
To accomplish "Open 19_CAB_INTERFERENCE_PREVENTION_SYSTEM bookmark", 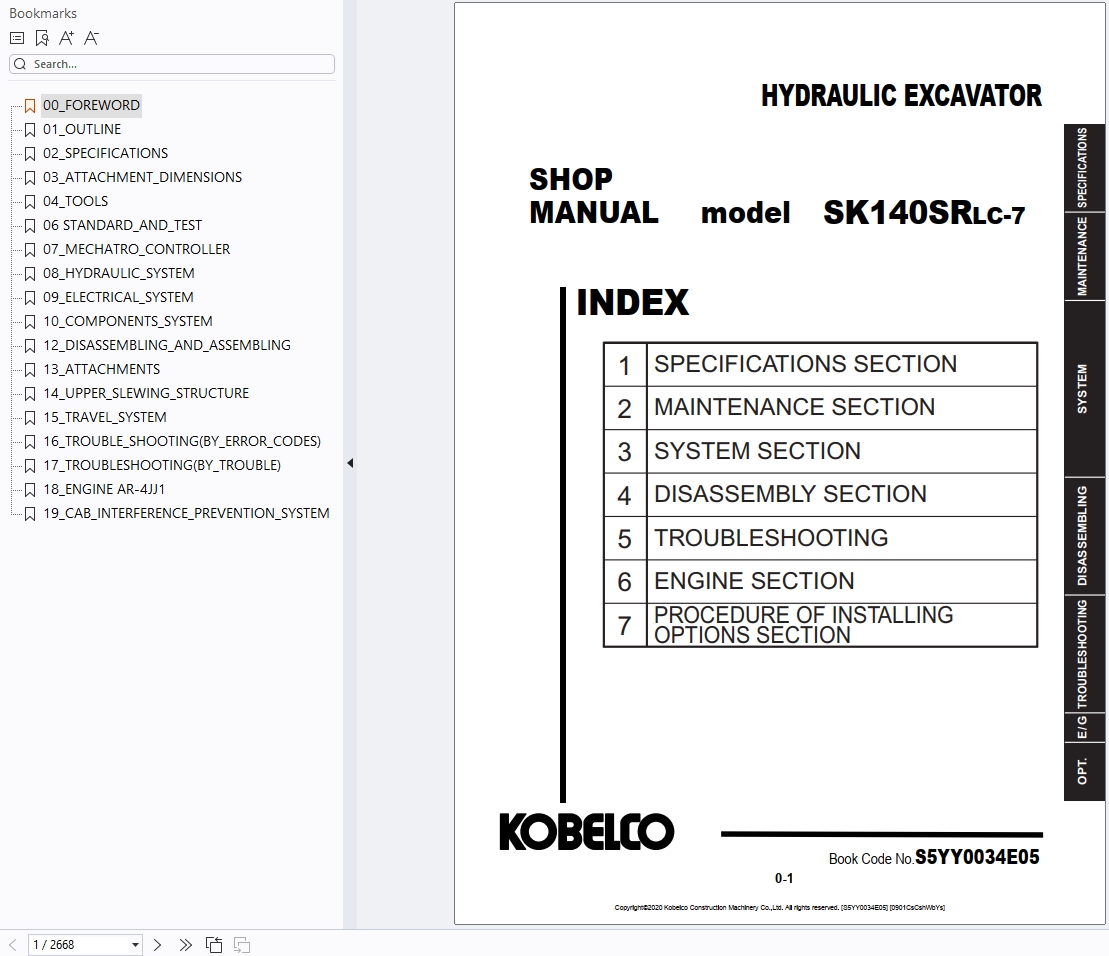I will pos(186,514).
